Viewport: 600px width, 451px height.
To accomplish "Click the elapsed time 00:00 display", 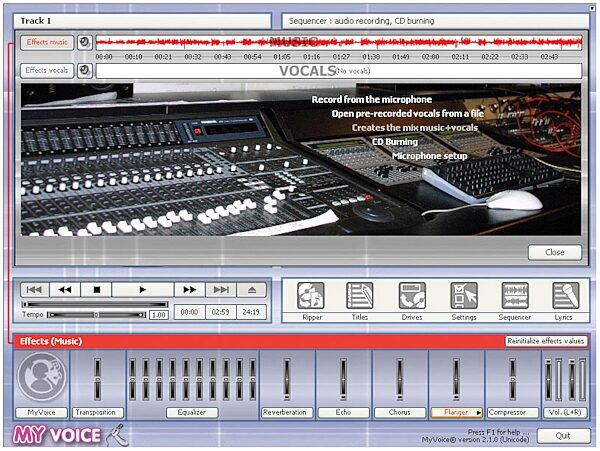I will pyautogui.click(x=189, y=312).
